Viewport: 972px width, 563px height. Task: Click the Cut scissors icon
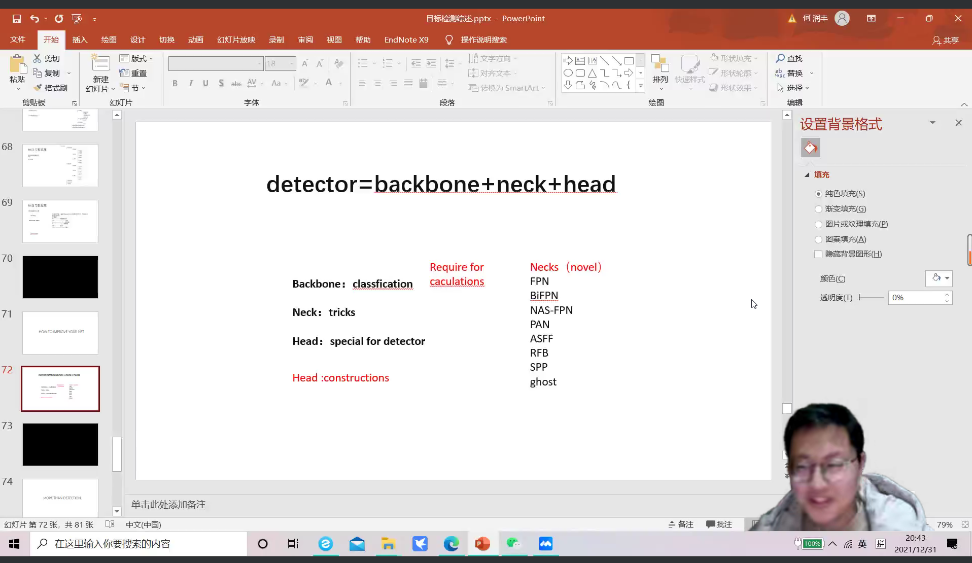(x=37, y=58)
